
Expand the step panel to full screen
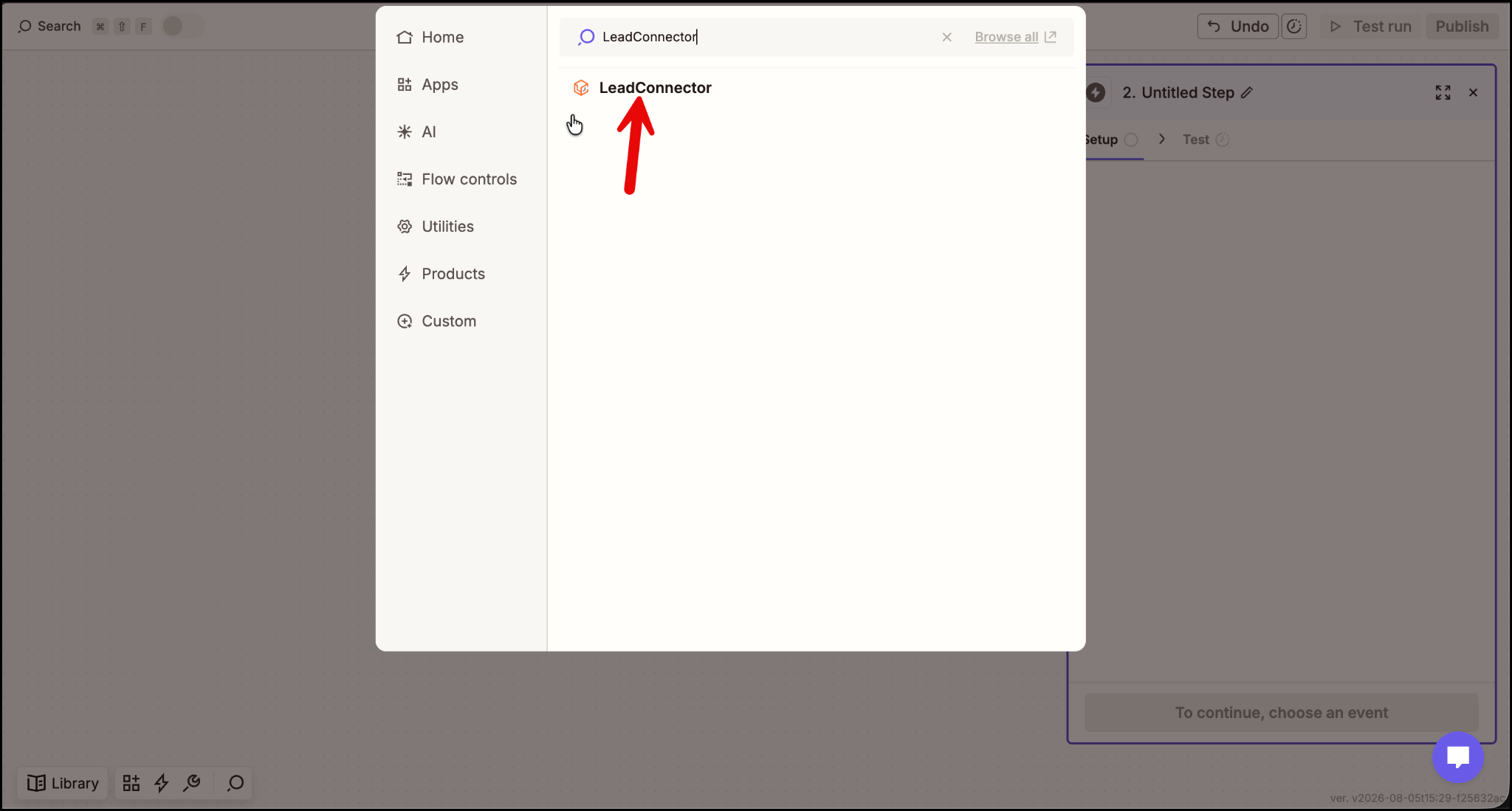pyautogui.click(x=1443, y=92)
